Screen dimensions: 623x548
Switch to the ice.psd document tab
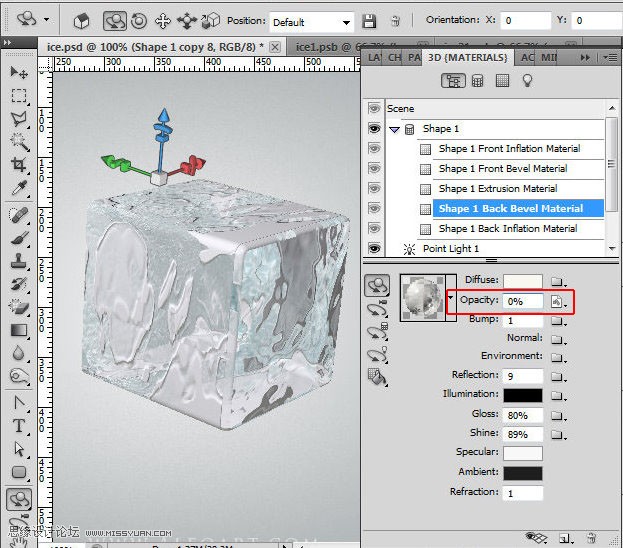pyautogui.click(x=155, y=47)
